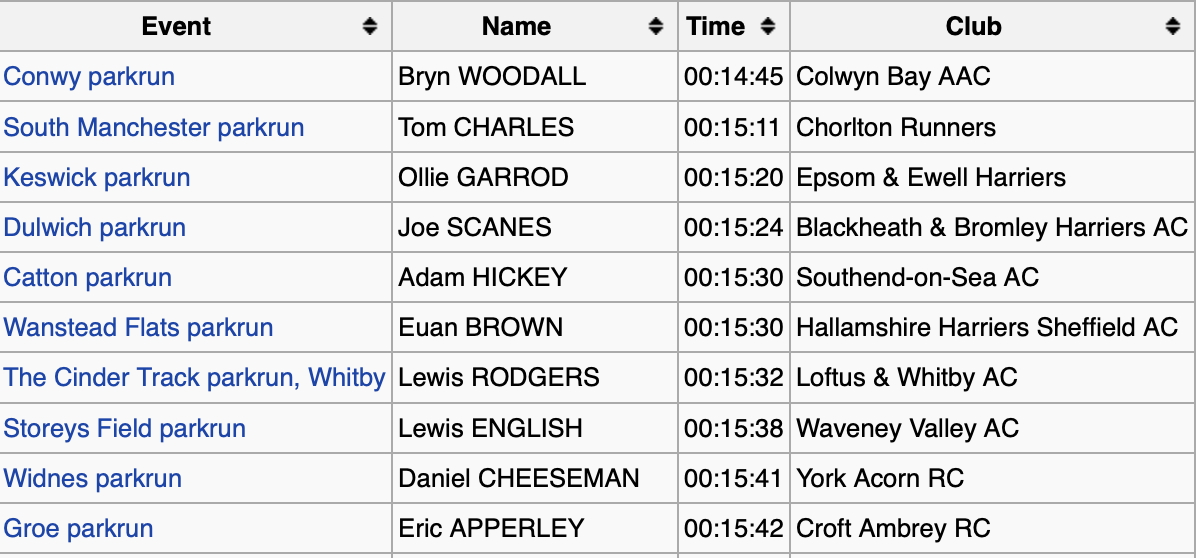
Task: Click the sort arrows in Club column
Action: click(x=1173, y=27)
